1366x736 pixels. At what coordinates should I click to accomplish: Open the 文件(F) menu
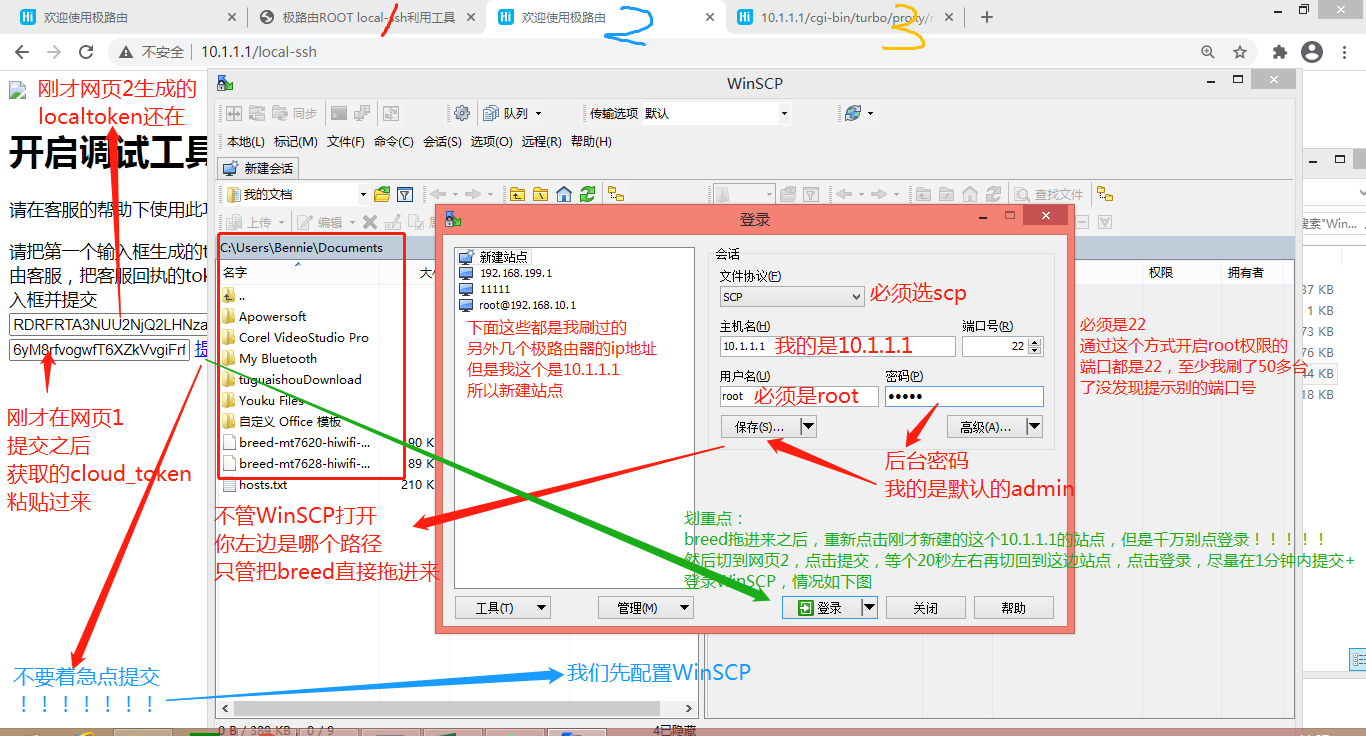click(x=345, y=142)
